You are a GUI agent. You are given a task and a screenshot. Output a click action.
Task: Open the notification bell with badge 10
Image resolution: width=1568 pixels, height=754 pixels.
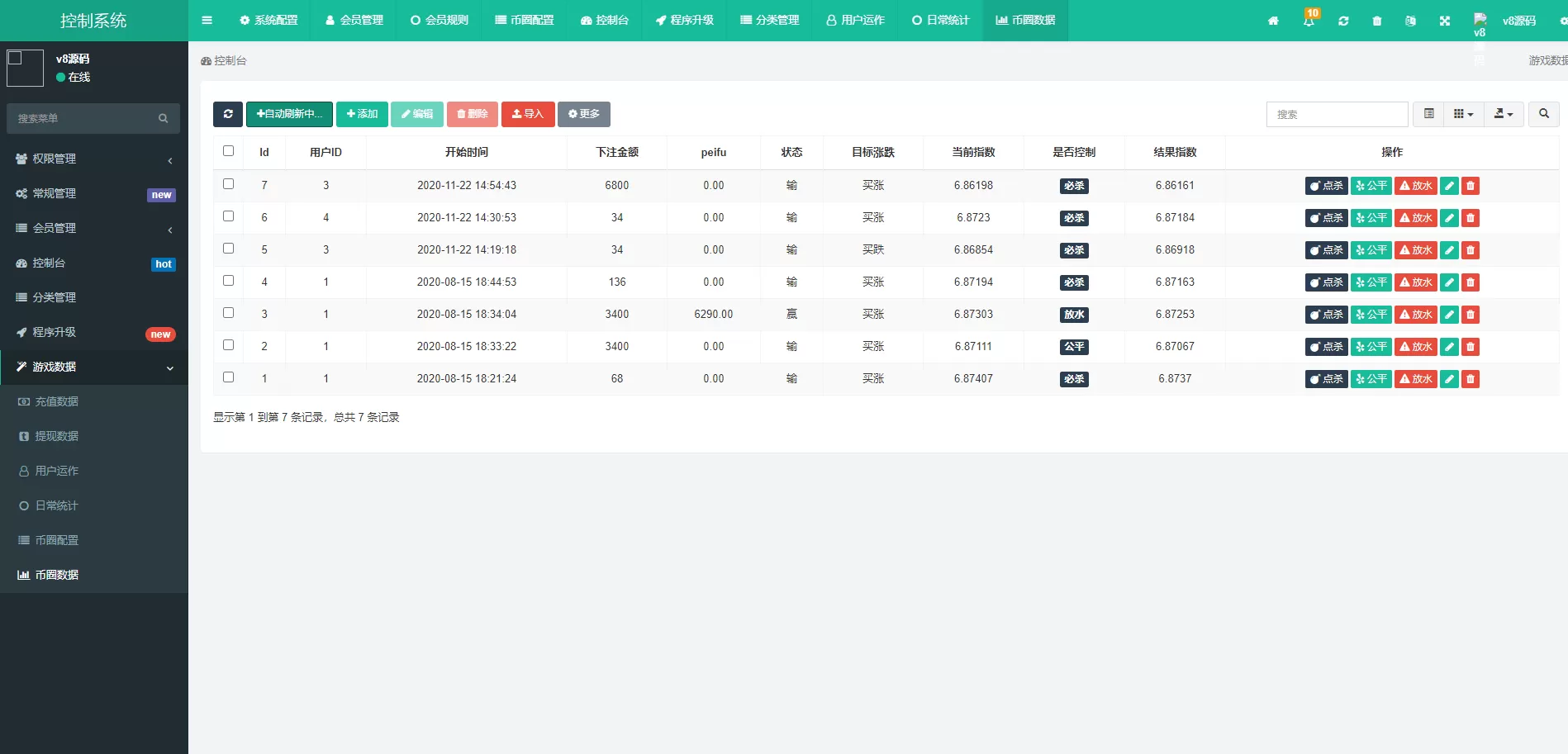pos(1309,21)
